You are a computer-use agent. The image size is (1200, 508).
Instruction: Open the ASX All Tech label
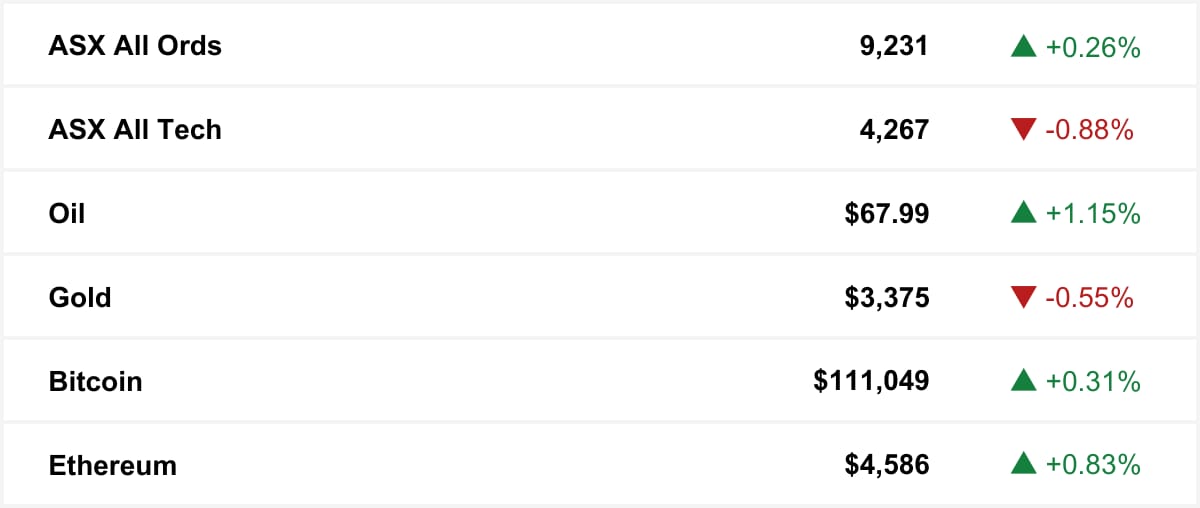click(x=135, y=130)
